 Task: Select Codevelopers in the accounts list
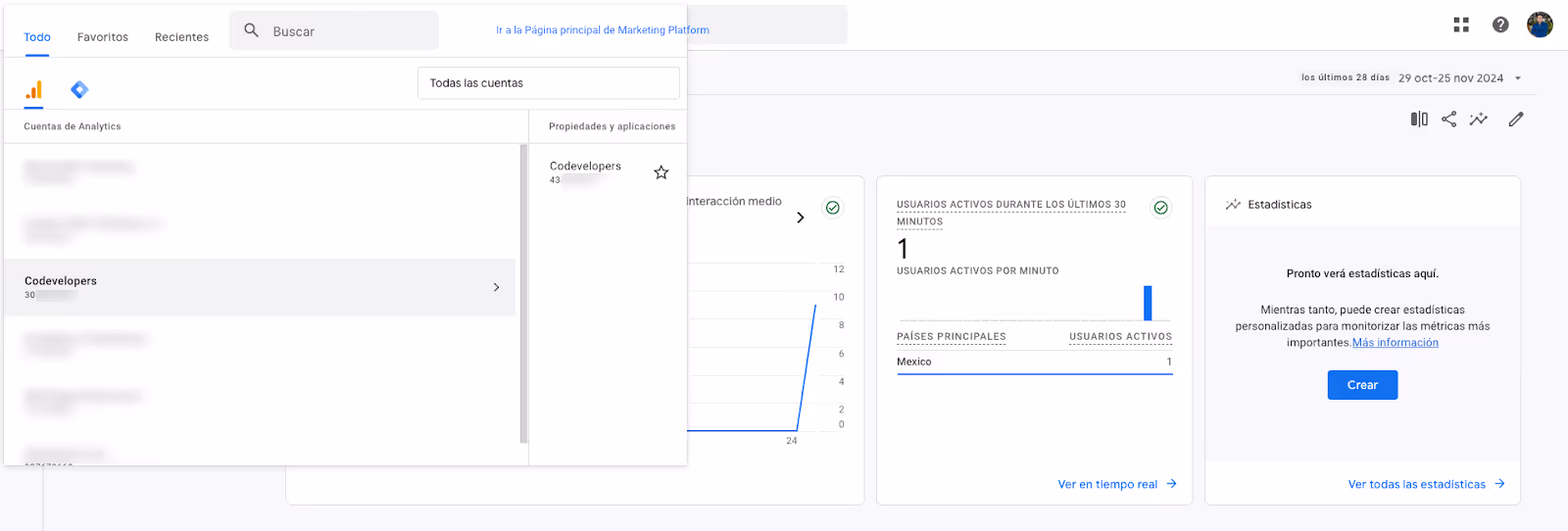point(260,287)
